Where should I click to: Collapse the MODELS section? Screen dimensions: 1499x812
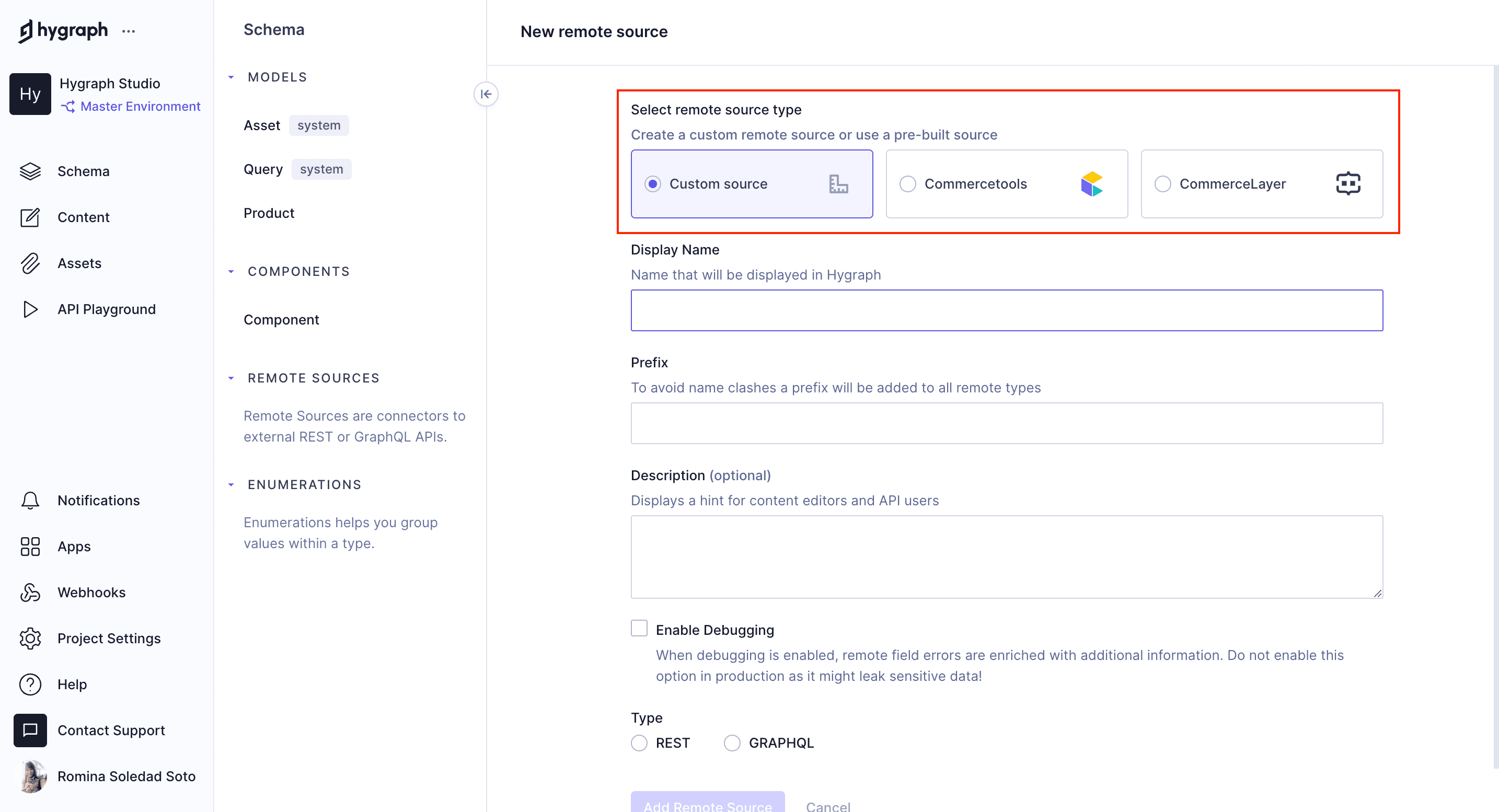tap(232, 77)
